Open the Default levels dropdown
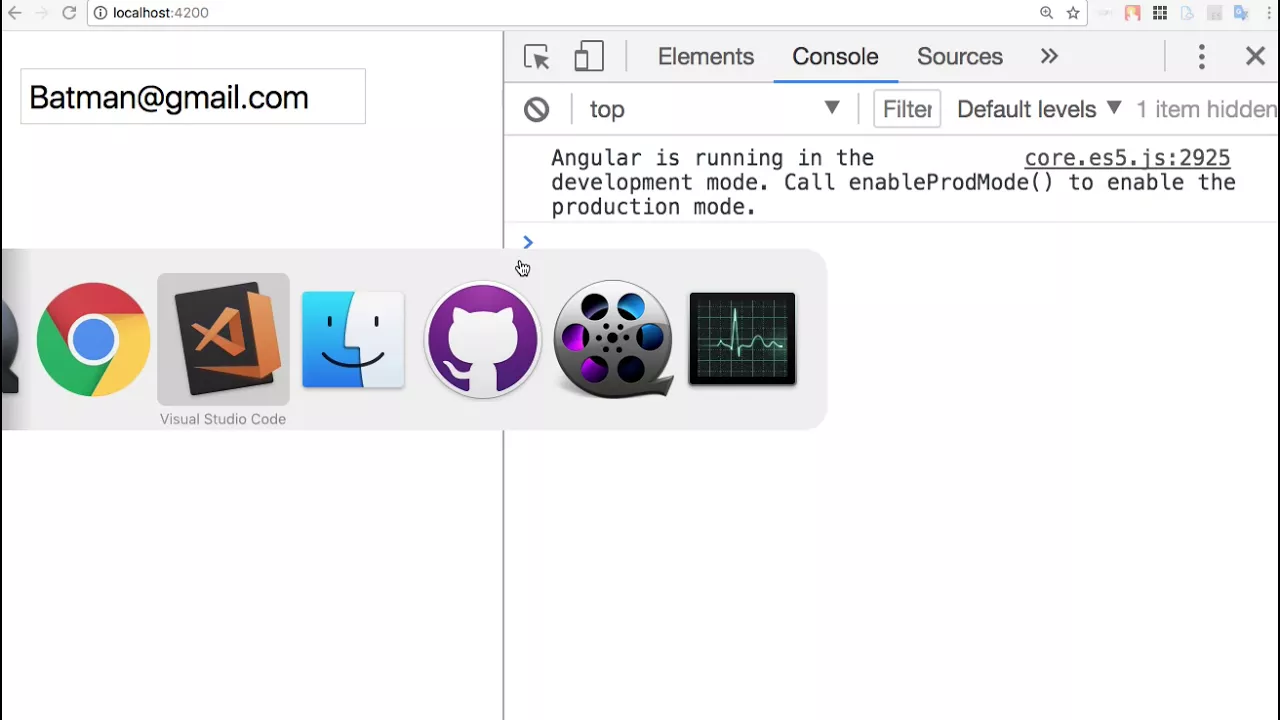 [x=1039, y=109]
